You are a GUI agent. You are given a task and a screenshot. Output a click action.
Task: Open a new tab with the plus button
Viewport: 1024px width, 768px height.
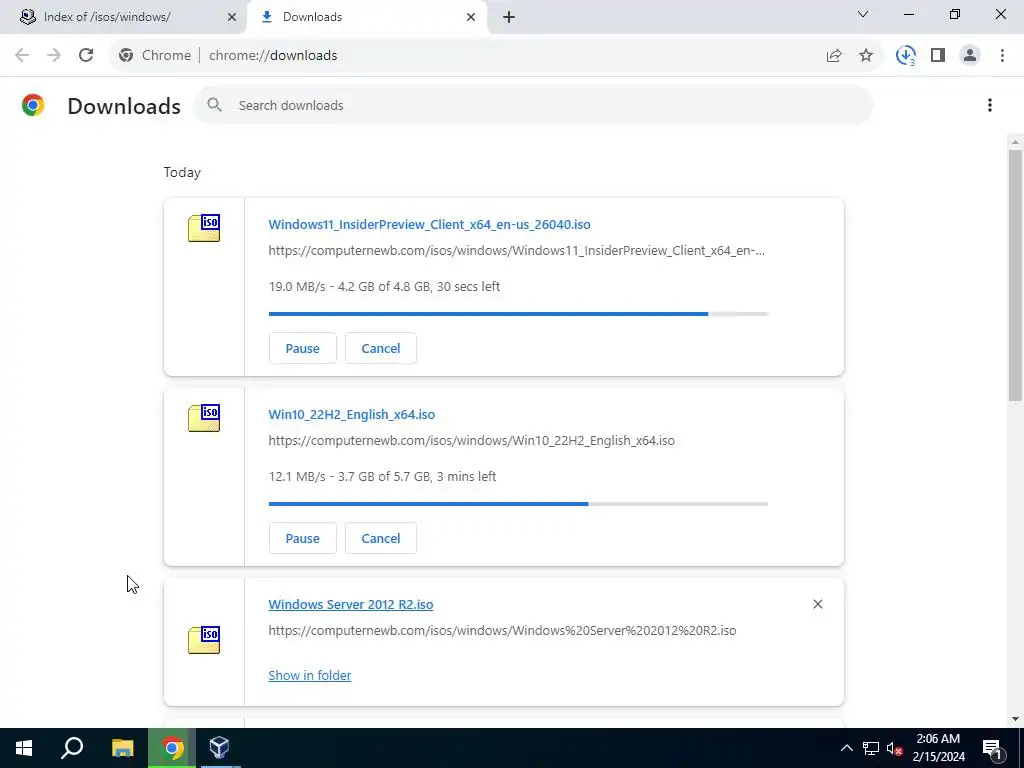(509, 17)
